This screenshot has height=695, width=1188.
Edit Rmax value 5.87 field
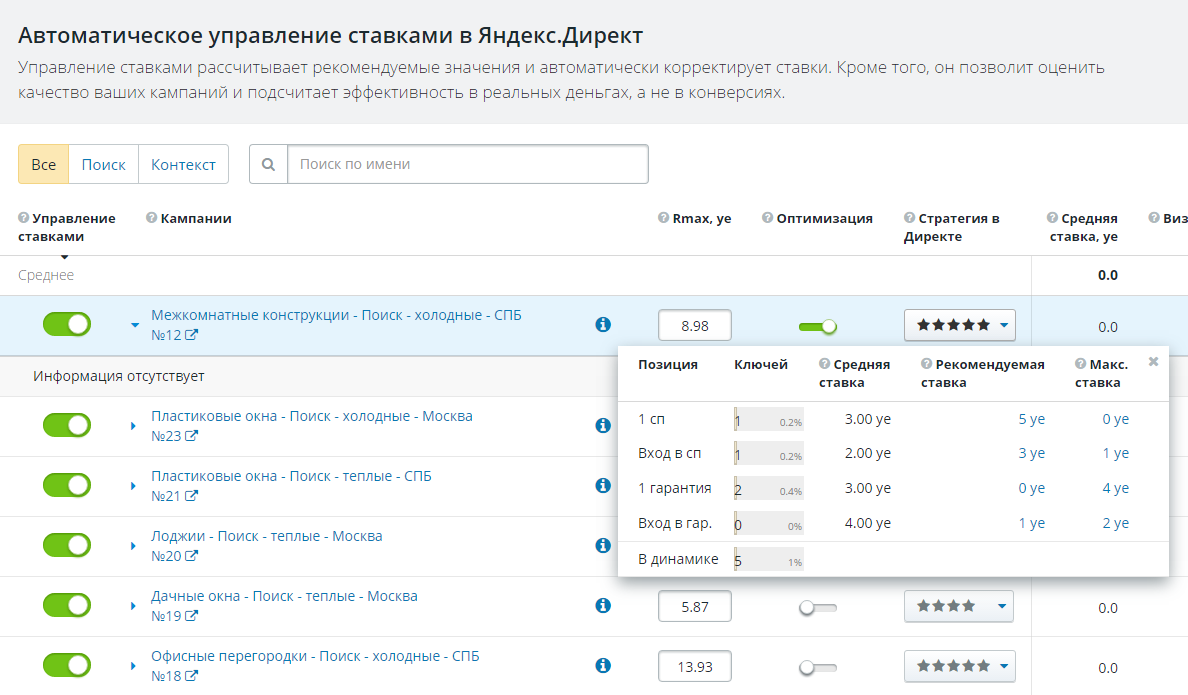(695, 606)
